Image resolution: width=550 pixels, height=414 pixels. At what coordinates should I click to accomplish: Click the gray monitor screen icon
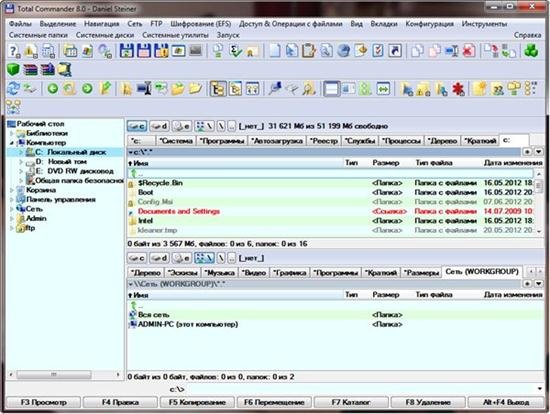click(195, 51)
